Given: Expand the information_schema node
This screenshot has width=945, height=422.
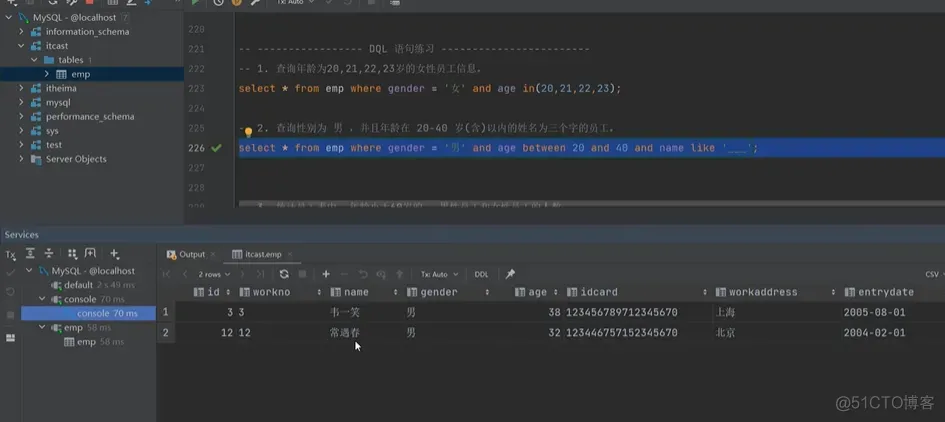Looking at the screenshot, I should point(21,31).
